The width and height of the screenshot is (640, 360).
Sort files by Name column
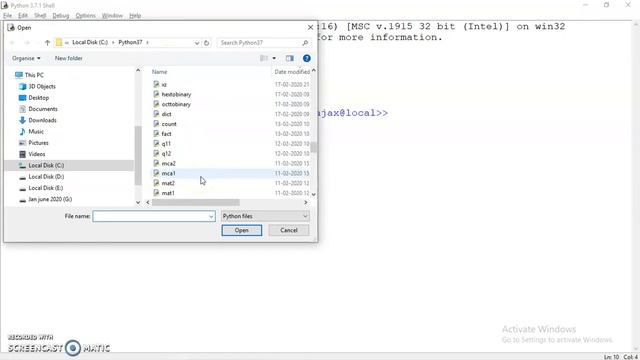160,72
